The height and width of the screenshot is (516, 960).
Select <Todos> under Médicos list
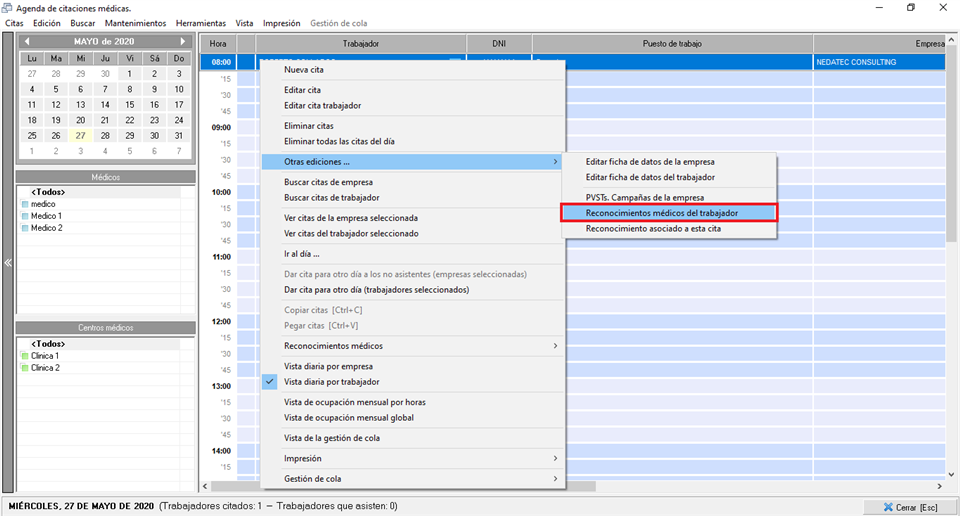click(x=48, y=192)
